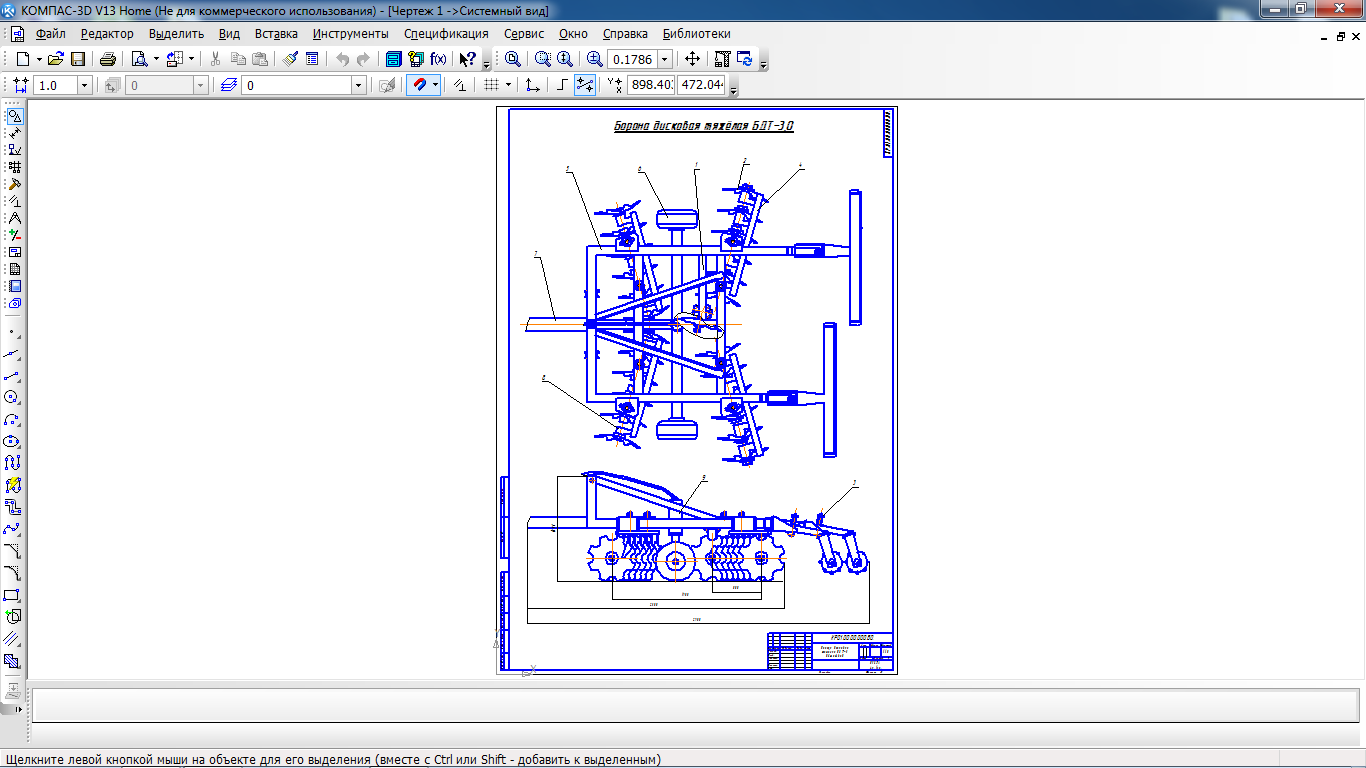Click the layer manager icon
1366x768 pixels.
[229, 86]
